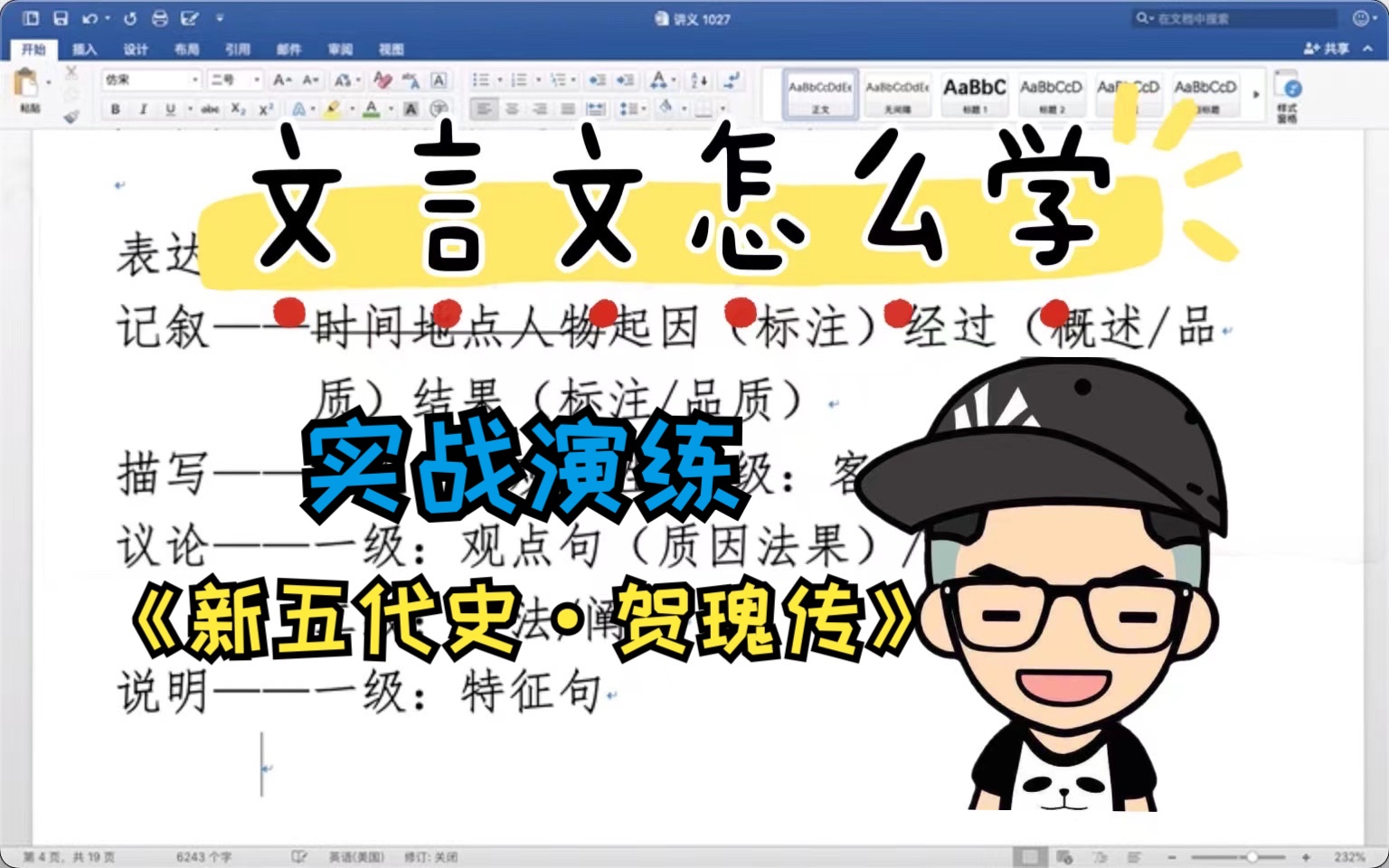The height and width of the screenshot is (868, 1389).
Task: Open the 布局 (Layout) tab
Action: pos(186,49)
